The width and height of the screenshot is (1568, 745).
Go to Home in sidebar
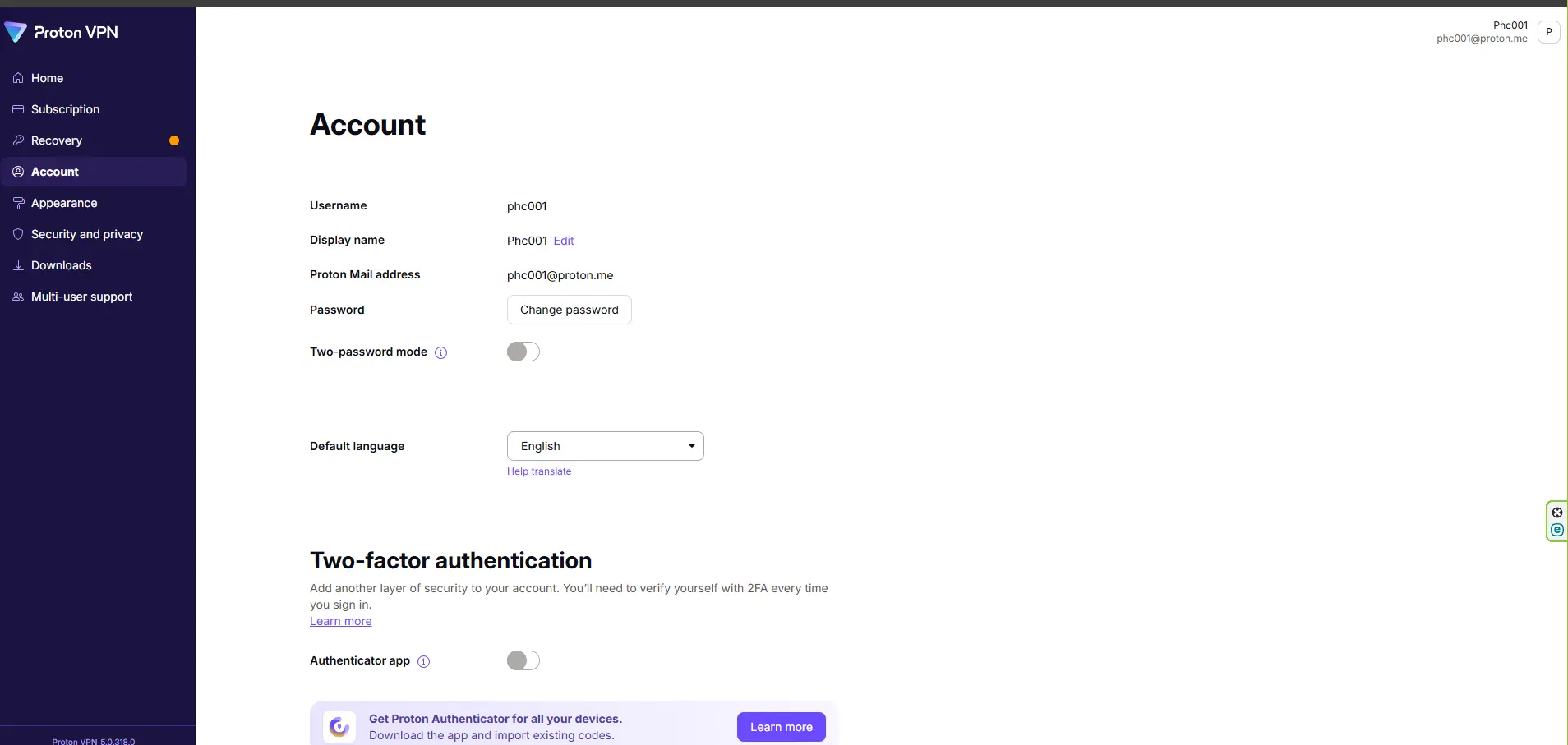pos(94,78)
